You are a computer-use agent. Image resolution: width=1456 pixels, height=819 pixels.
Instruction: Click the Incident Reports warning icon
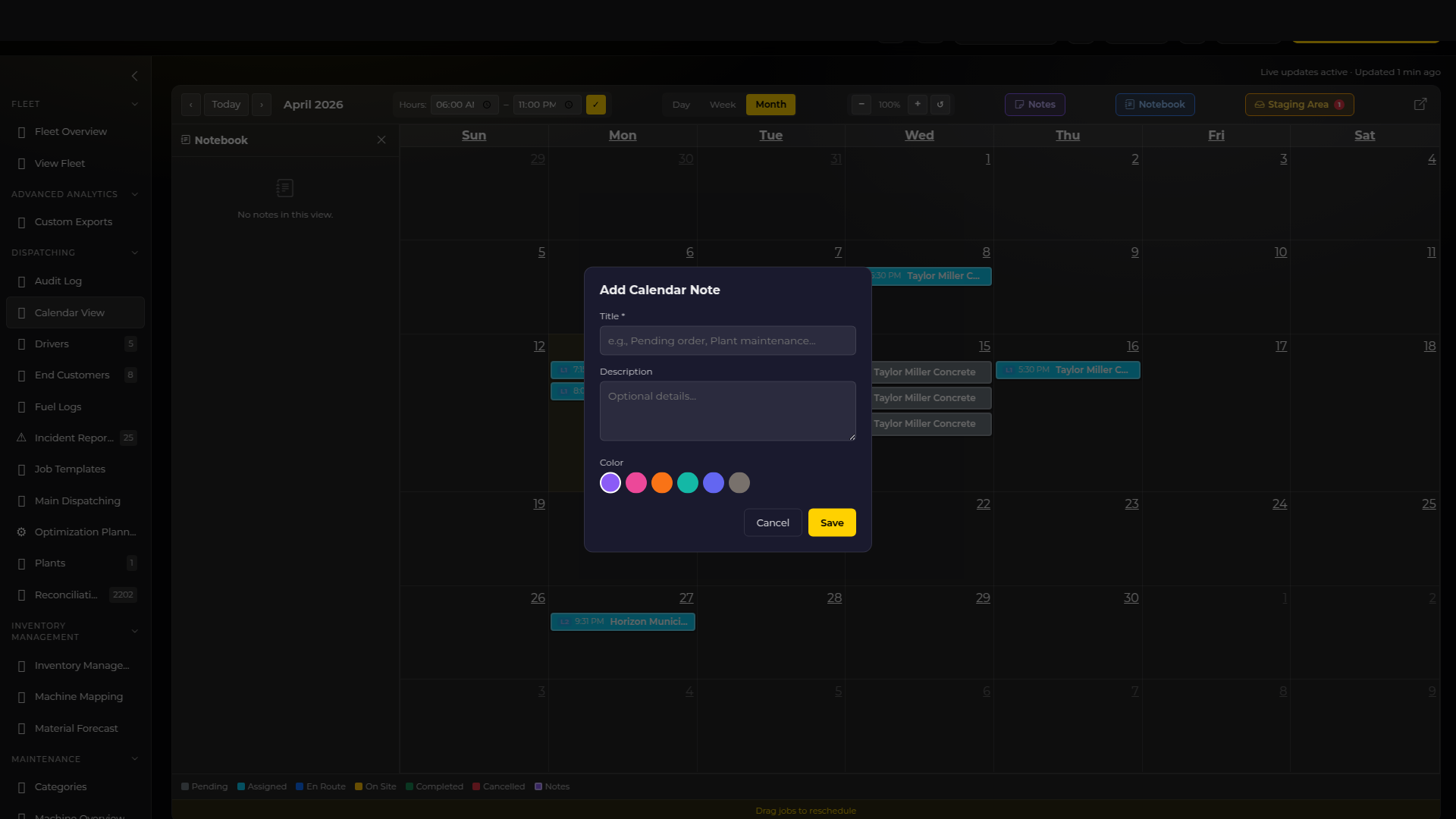click(21, 438)
